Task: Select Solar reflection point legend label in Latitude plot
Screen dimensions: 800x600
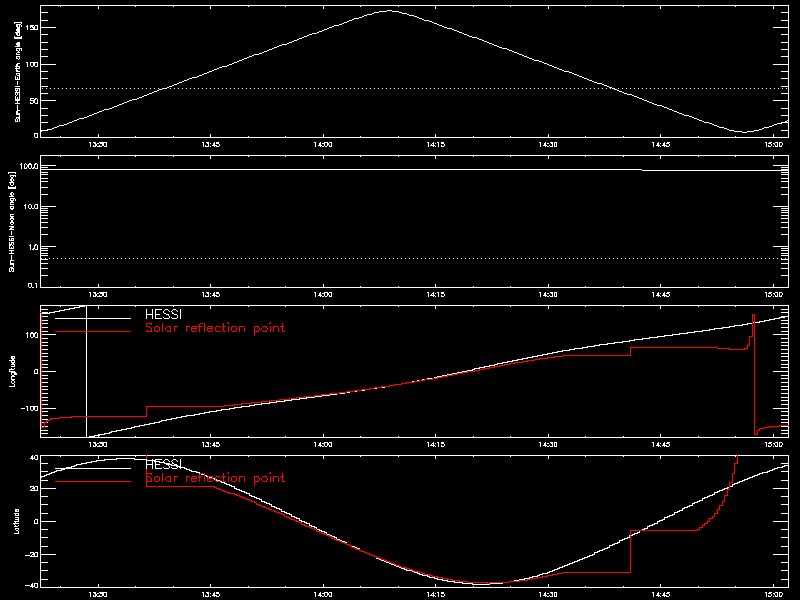Action: pyautogui.click(x=215, y=478)
